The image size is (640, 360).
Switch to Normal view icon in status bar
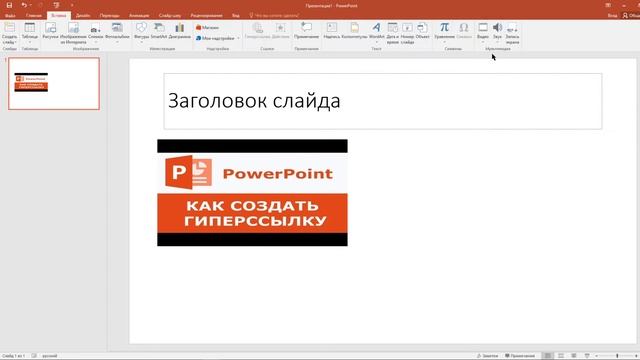(x=548, y=356)
